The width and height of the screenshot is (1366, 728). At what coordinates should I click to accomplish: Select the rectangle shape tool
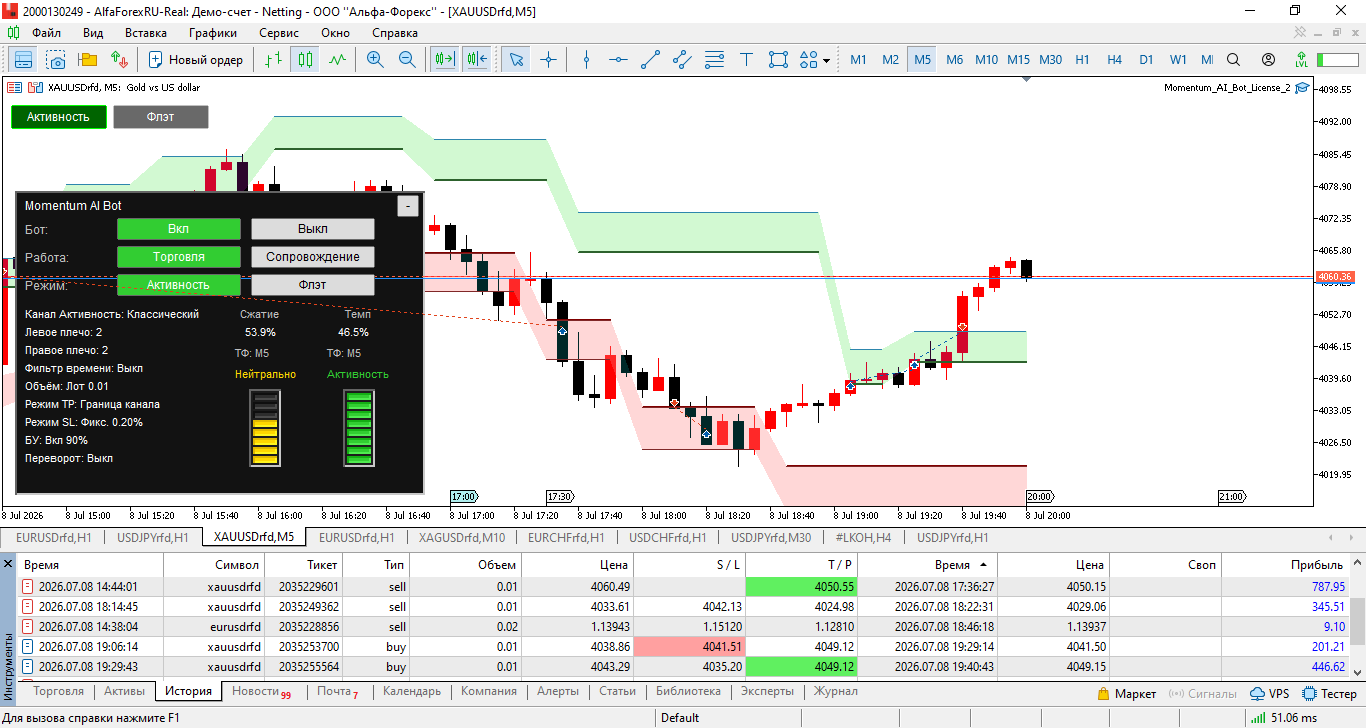coord(778,60)
